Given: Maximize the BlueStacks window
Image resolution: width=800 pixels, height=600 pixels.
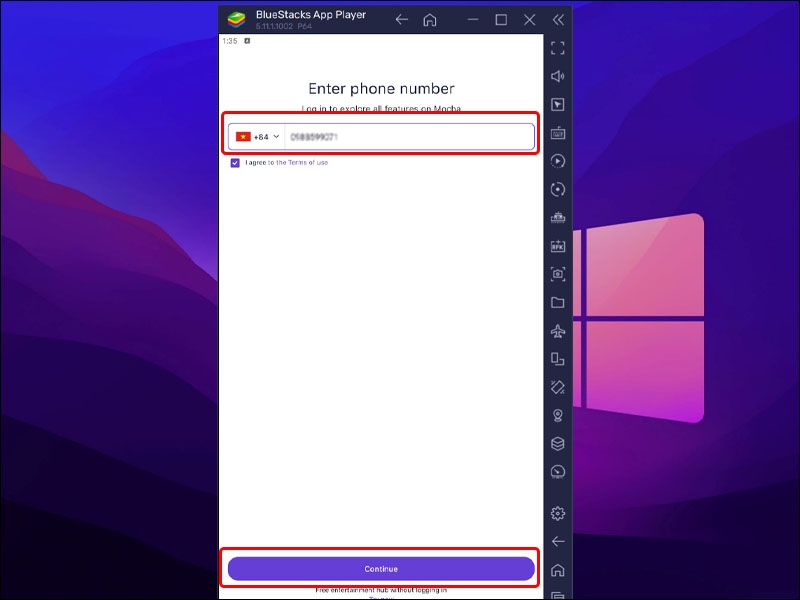Looking at the screenshot, I should 501,20.
